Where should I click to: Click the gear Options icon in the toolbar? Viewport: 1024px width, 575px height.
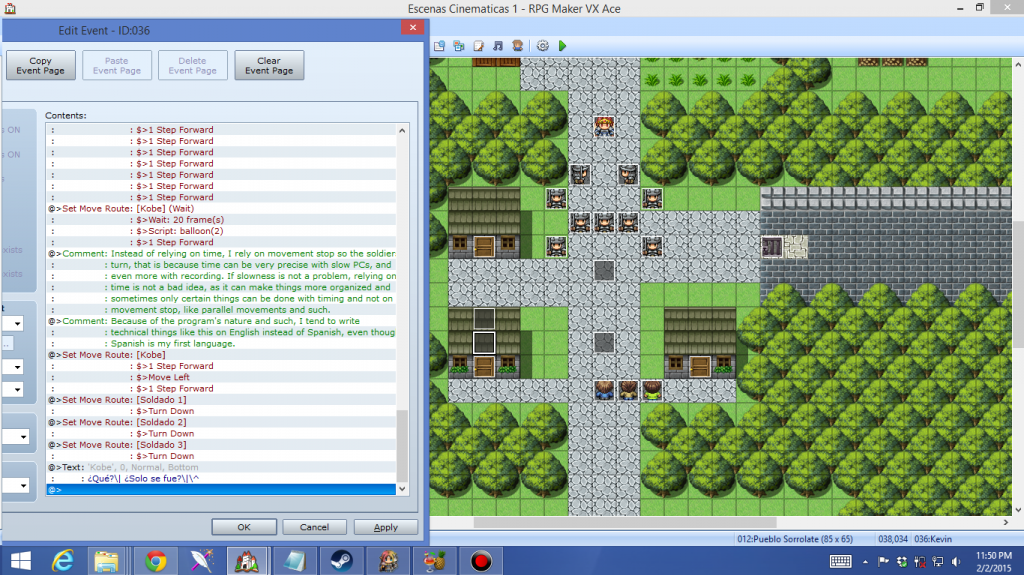click(x=543, y=46)
